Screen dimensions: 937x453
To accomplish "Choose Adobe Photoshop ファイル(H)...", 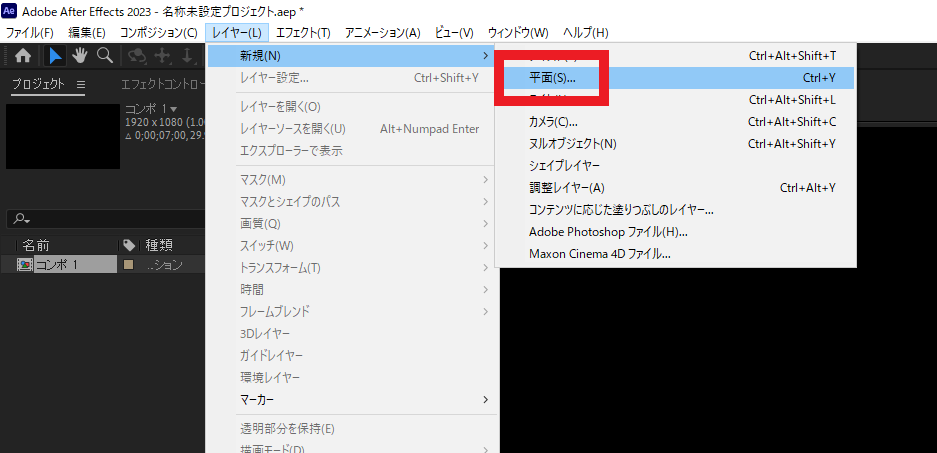I will 675,232.
